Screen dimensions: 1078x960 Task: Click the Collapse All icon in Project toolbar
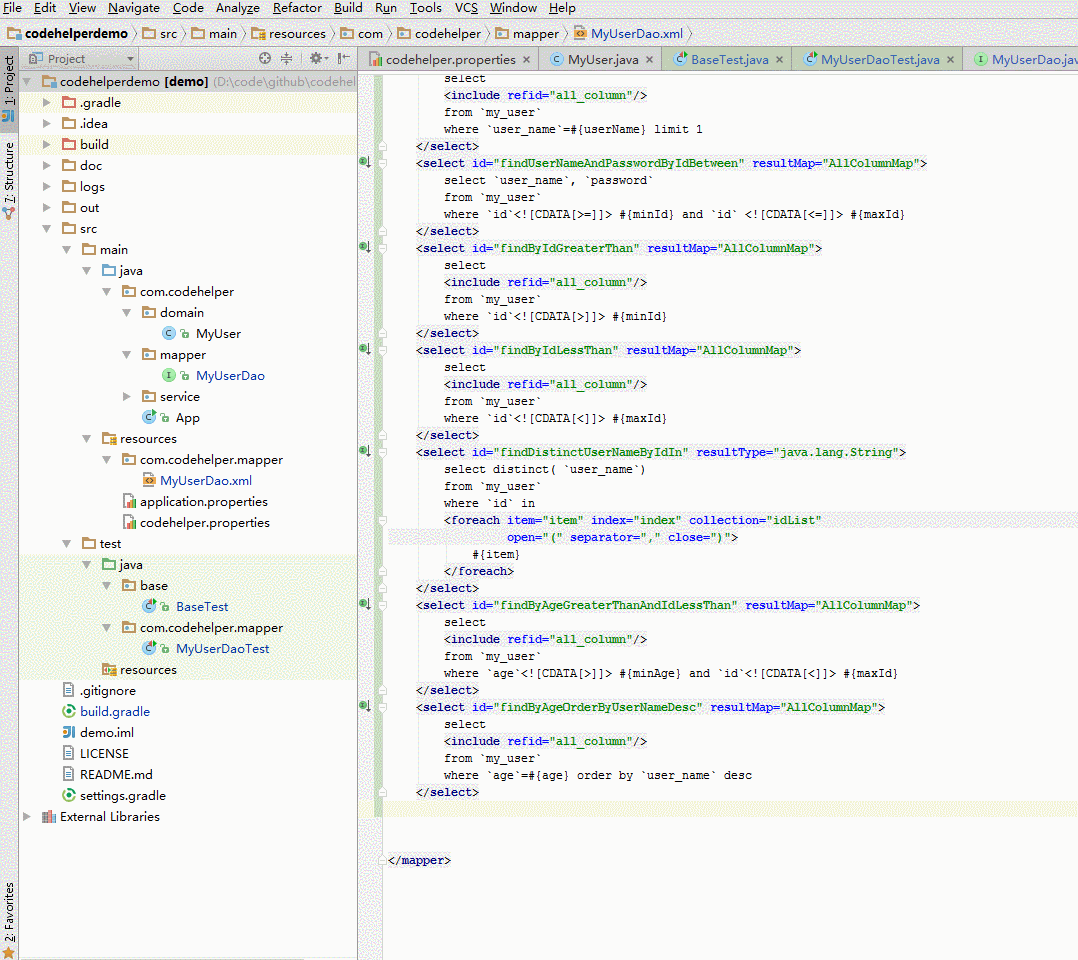coord(285,57)
